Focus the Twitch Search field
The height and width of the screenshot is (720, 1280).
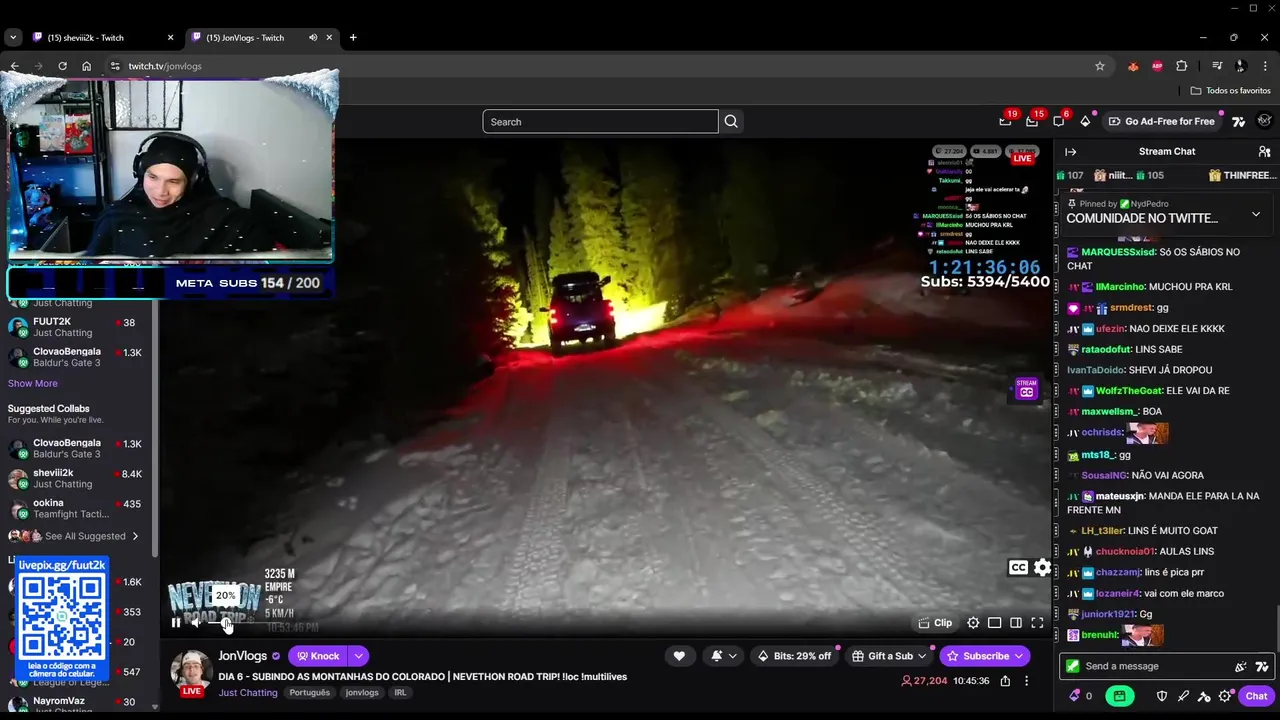tap(600, 122)
